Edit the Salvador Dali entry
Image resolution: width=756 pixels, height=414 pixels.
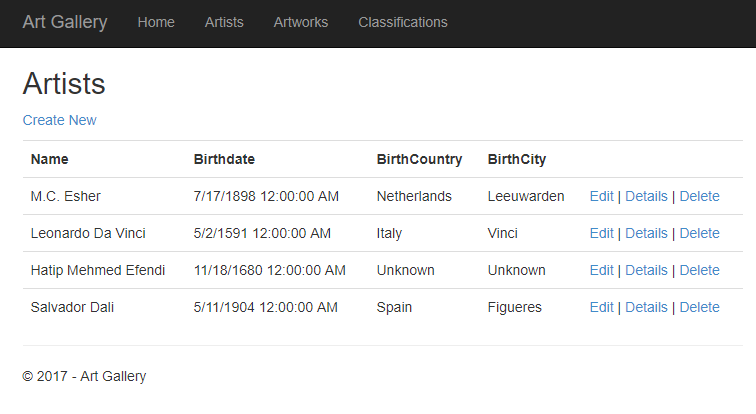click(601, 307)
